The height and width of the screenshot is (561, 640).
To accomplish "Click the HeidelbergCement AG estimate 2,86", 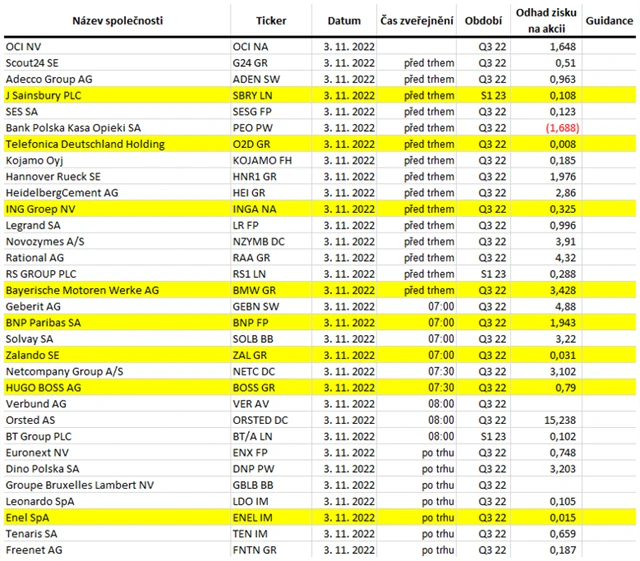I will (566, 192).
